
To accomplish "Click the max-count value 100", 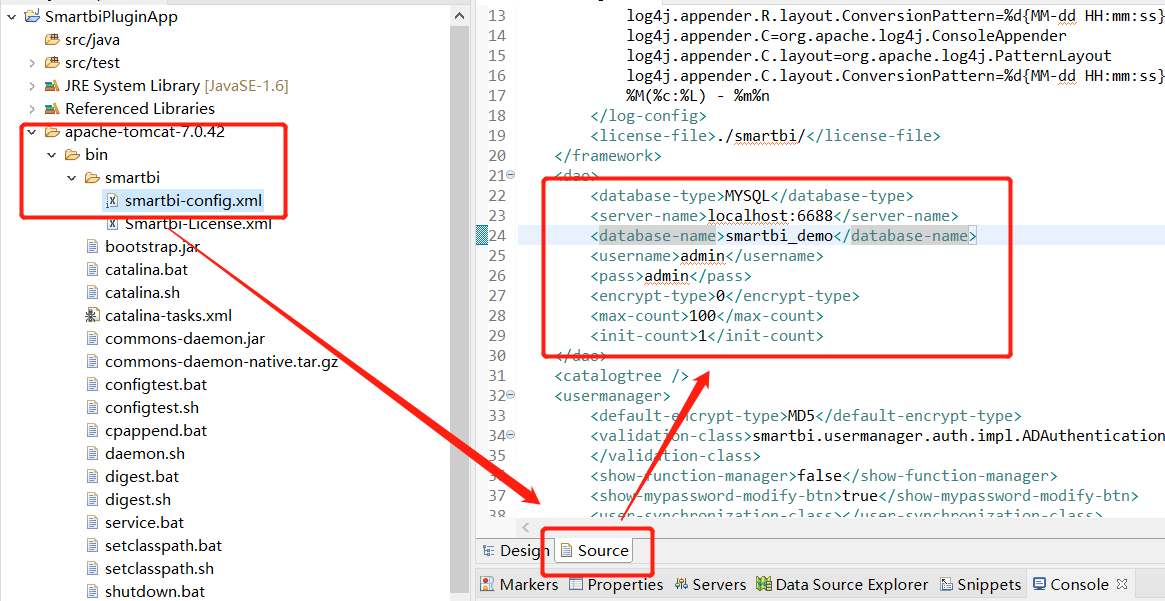I will [702, 316].
